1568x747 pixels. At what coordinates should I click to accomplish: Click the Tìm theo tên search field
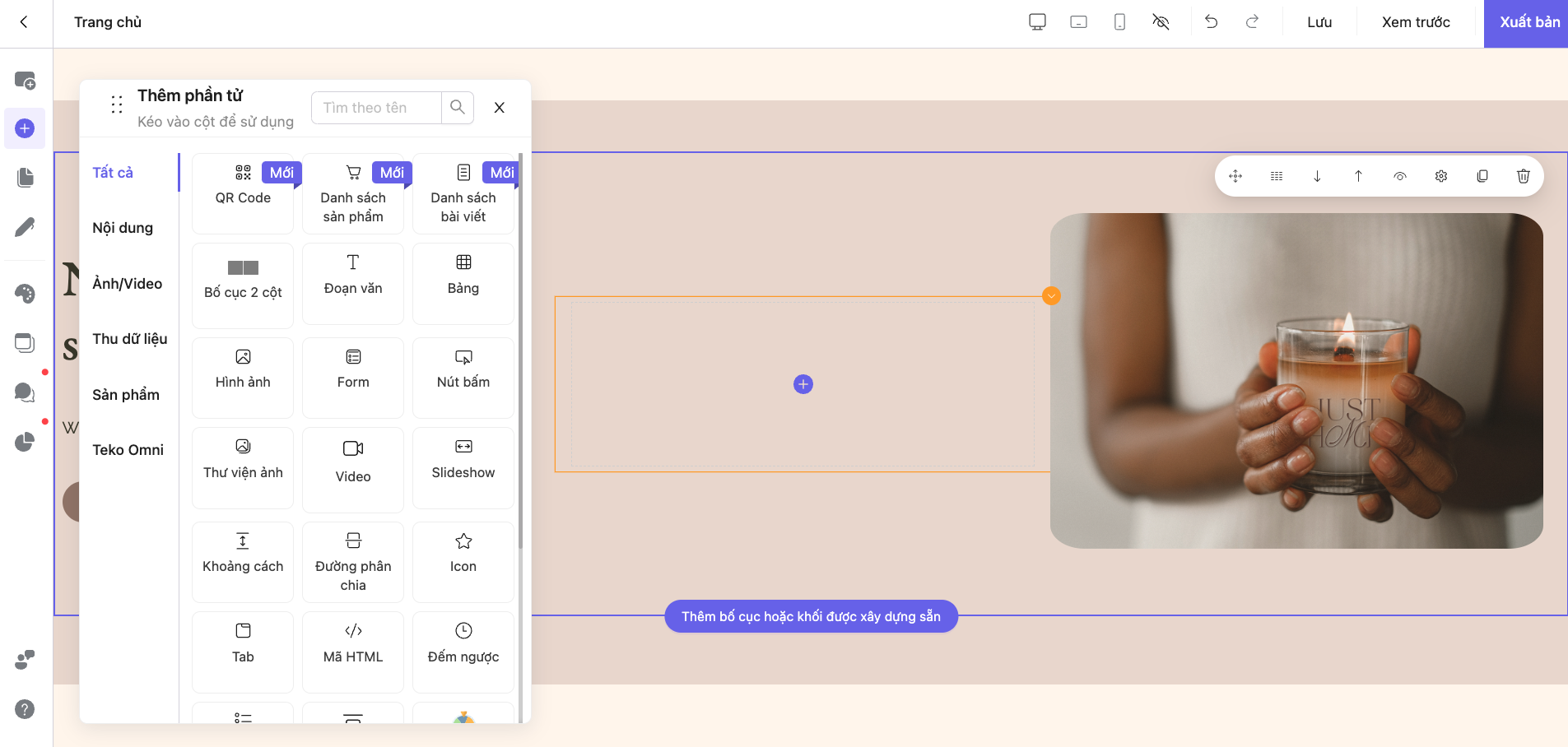click(377, 108)
